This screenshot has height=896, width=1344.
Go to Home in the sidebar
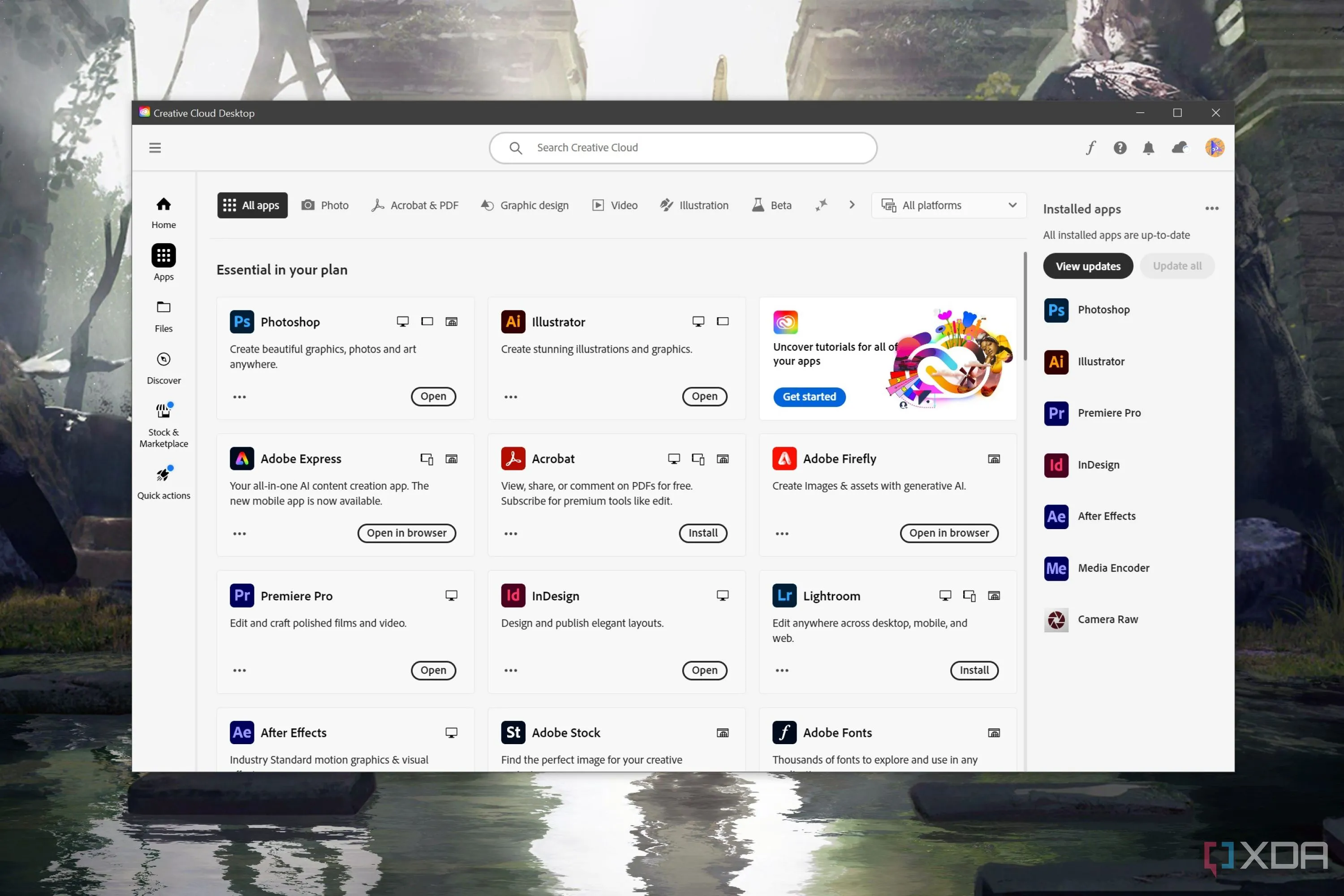pos(164,212)
